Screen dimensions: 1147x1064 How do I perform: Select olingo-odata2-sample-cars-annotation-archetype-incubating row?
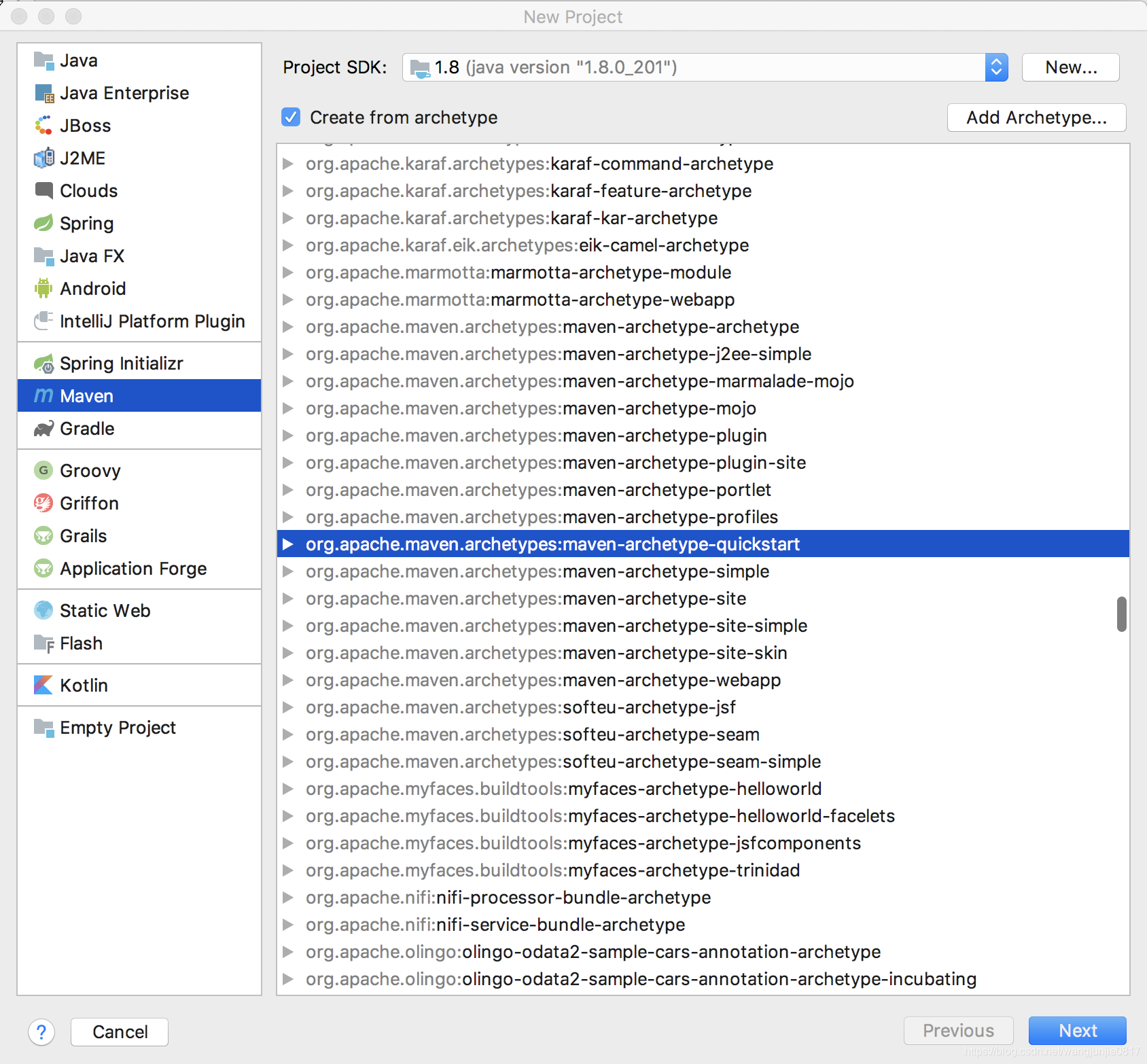703,979
